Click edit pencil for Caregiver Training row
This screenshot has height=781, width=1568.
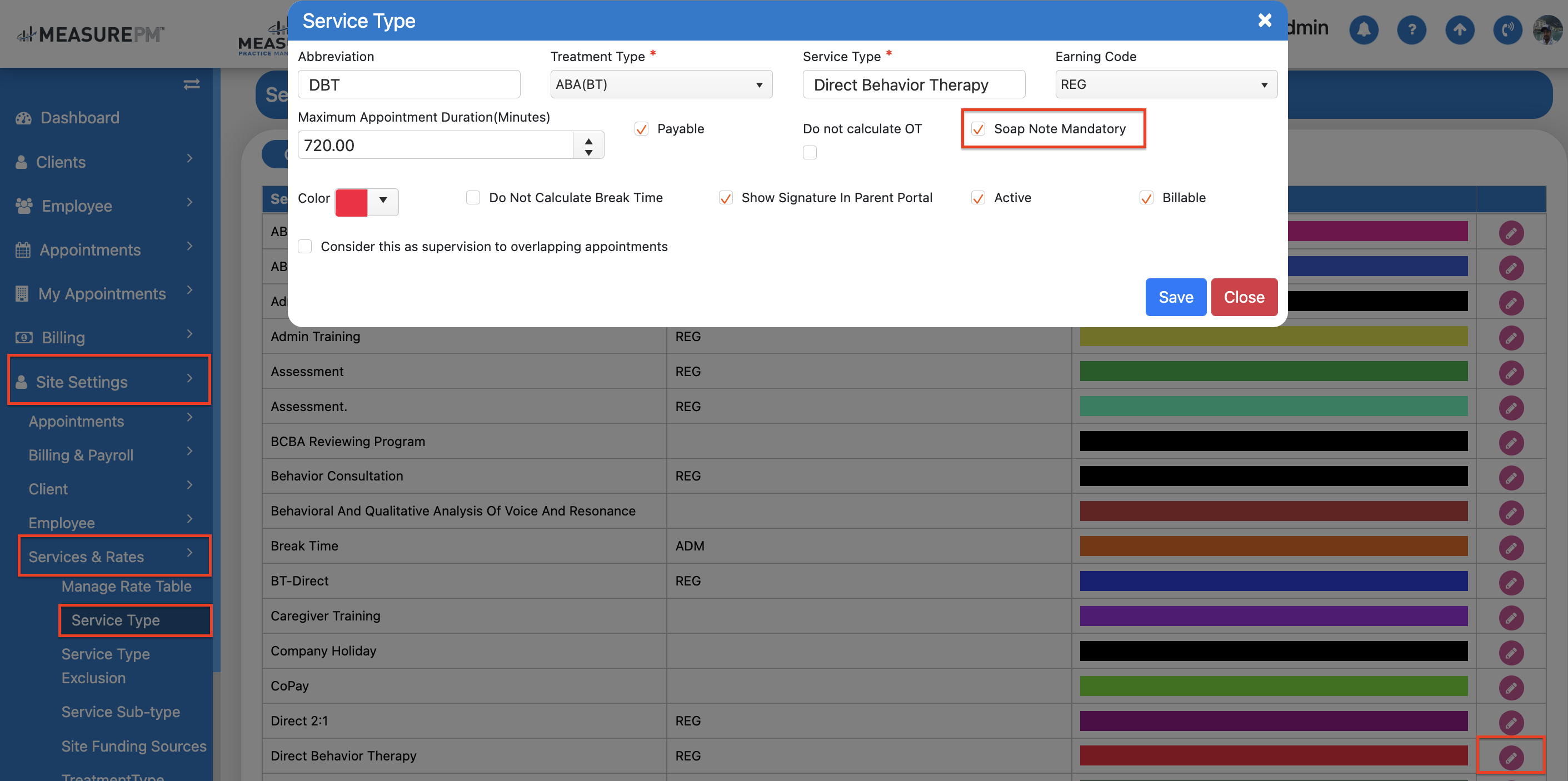[x=1510, y=617]
